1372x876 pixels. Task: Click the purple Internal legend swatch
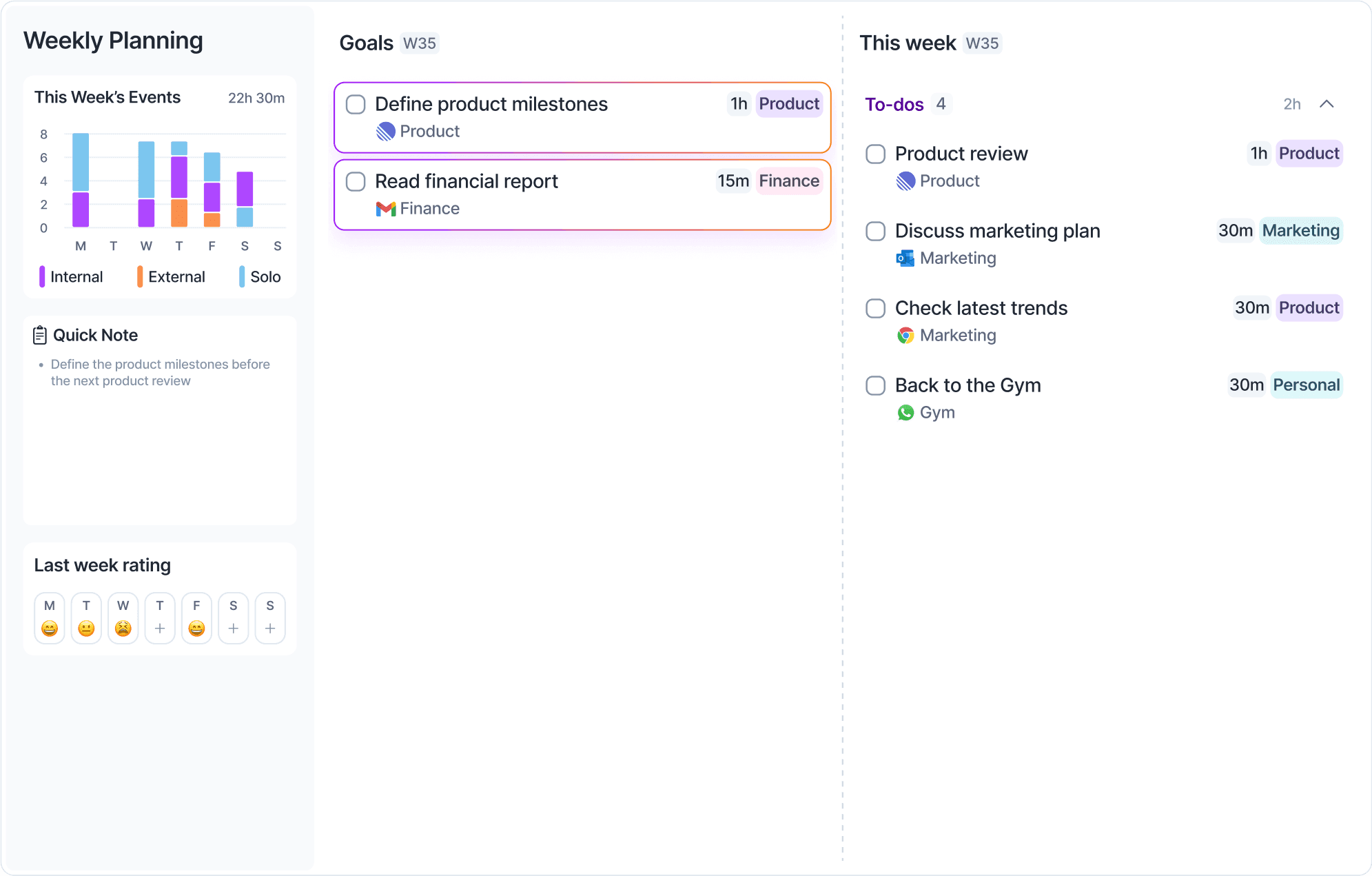click(x=41, y=276)
